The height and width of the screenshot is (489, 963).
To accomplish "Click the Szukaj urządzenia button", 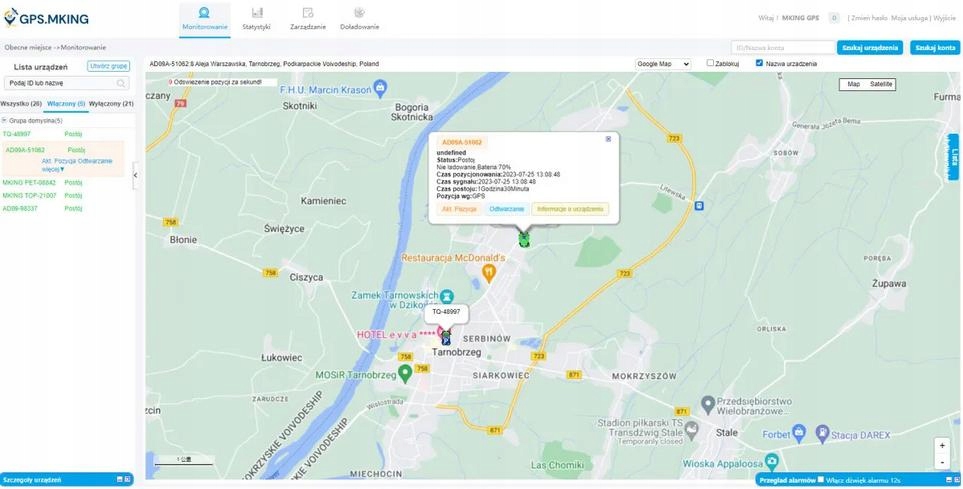I will [x=870, y=47].
